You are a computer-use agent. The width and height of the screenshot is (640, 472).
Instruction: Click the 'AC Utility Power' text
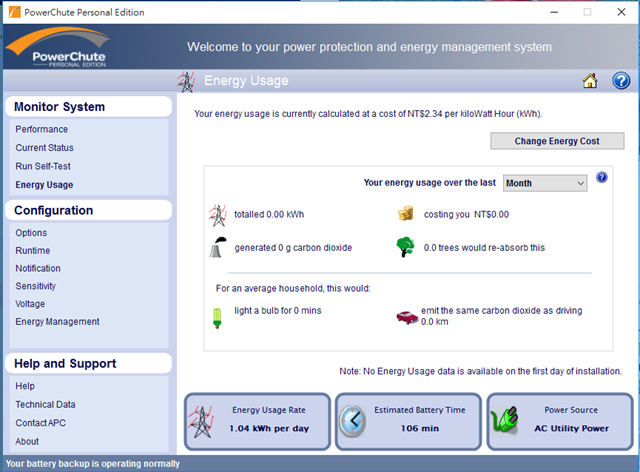pyautogui.click(x=571, y=428)
